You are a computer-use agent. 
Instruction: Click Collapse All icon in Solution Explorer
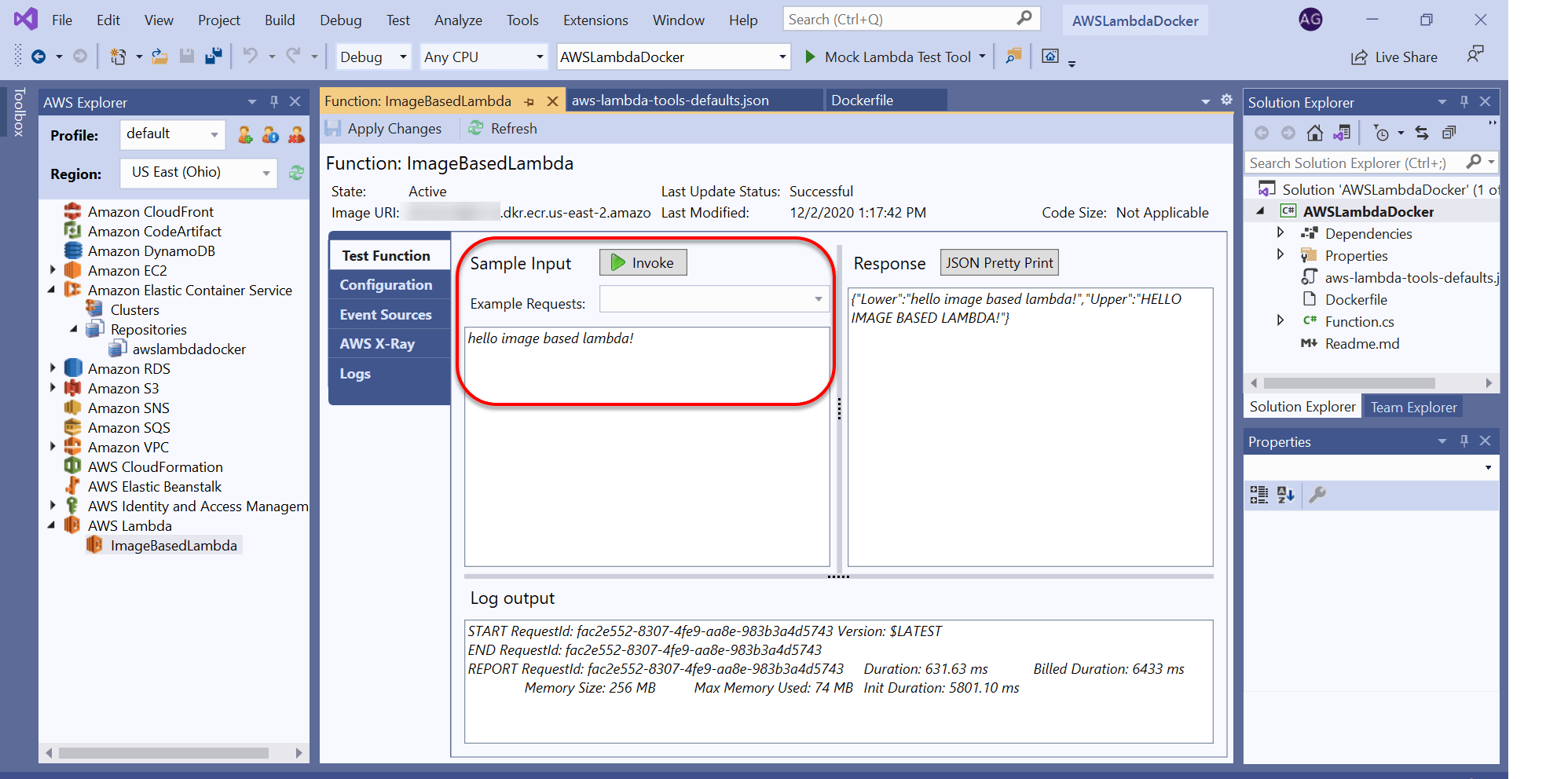[x=1449, y=133]
